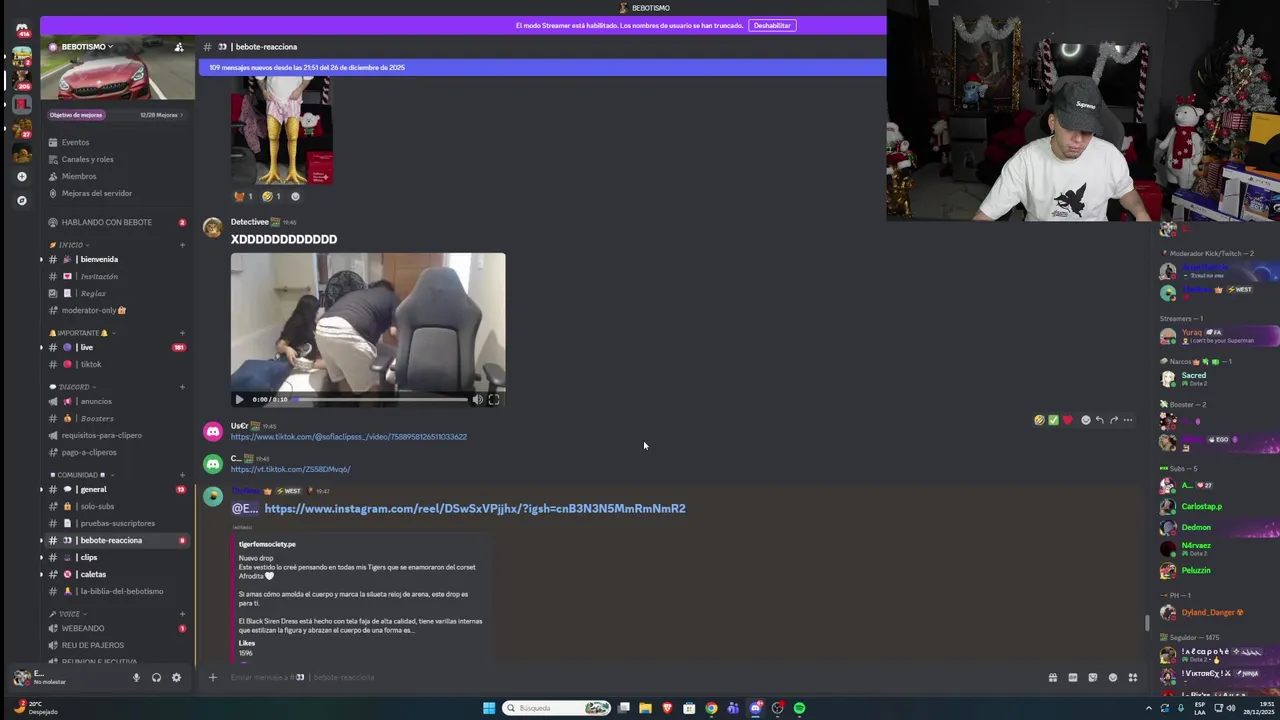Create a channel in the DISCORD category
Screen dimensions: 1280x720
[x=182, y=387]
